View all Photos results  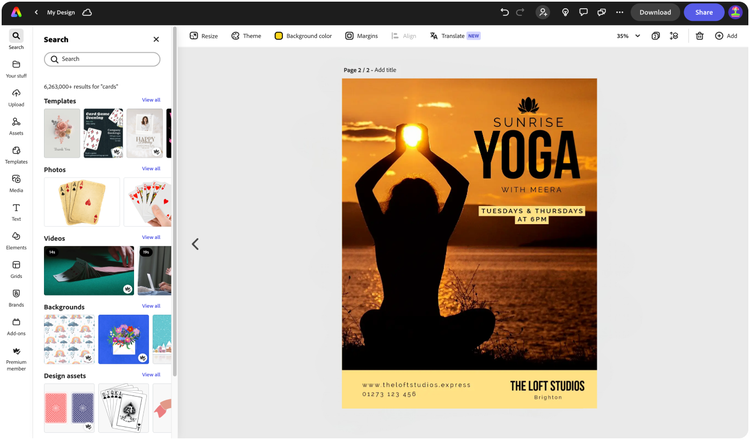(151, 168)
